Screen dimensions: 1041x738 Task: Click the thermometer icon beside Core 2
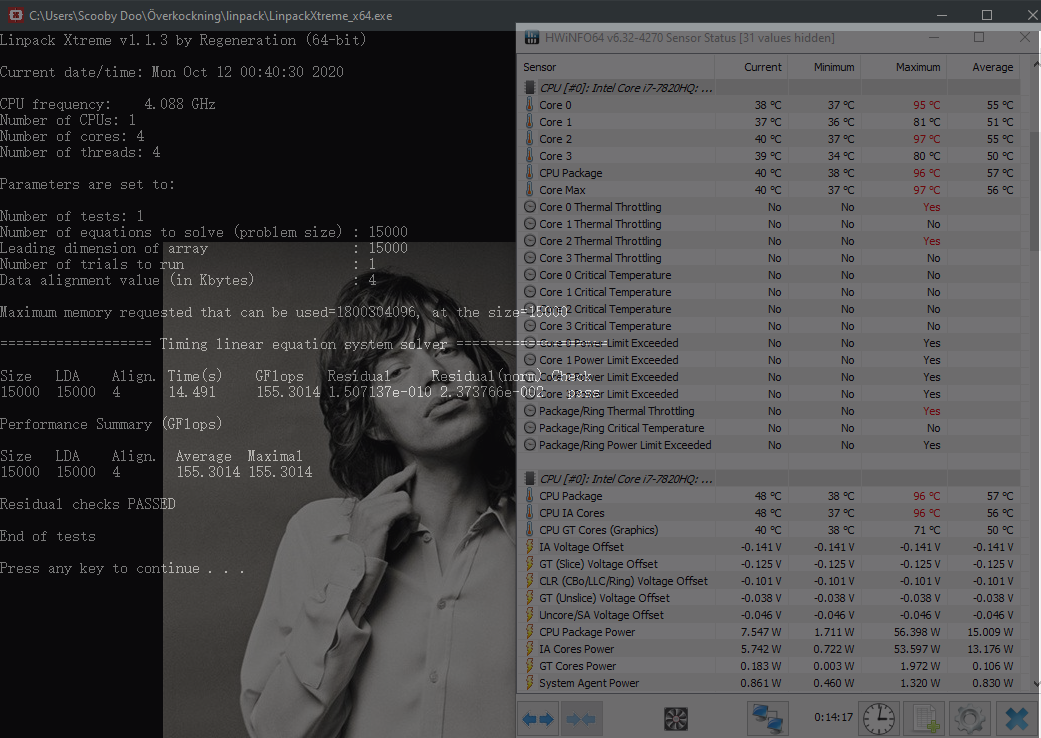[530, 139]
